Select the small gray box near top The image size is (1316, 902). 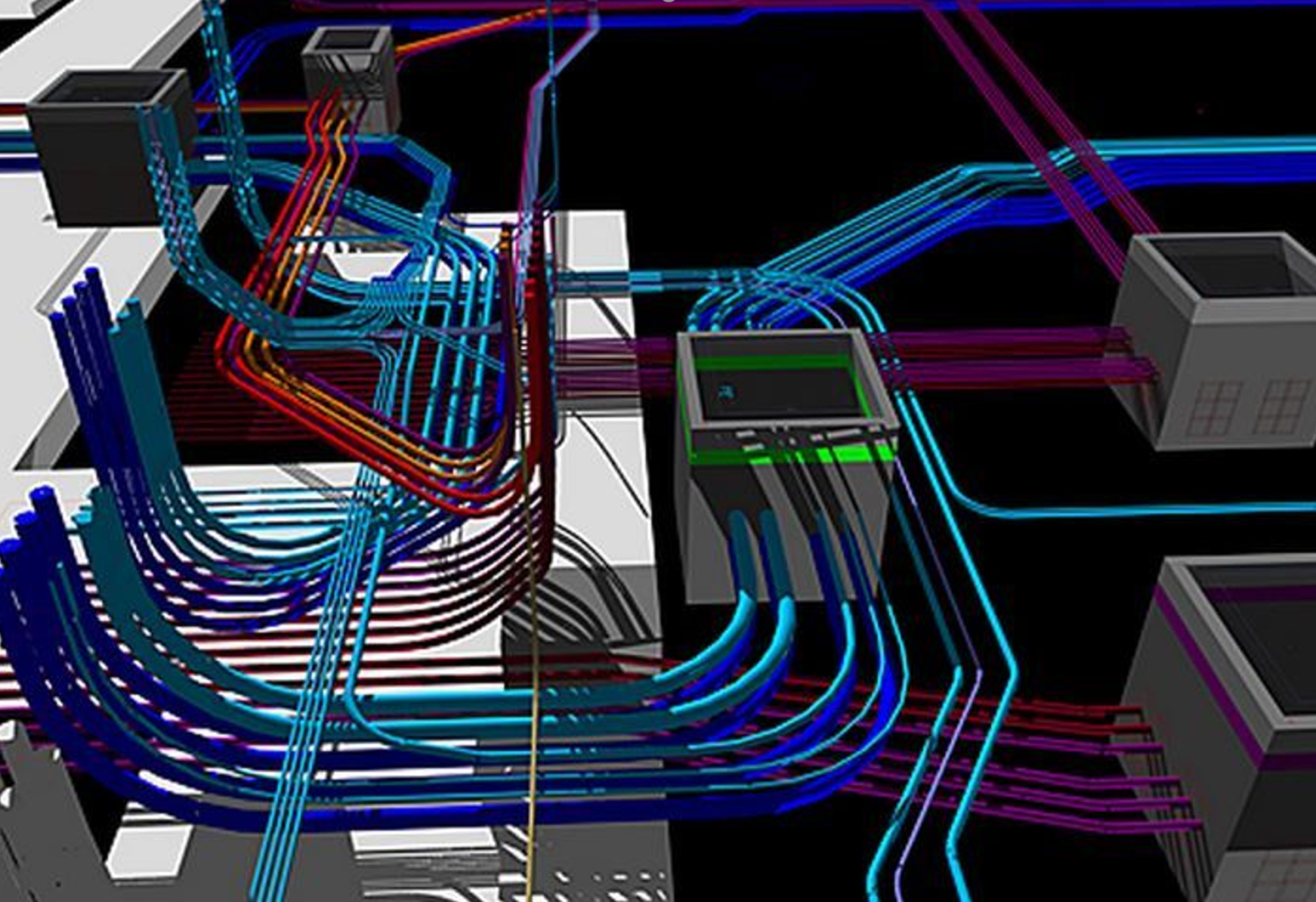tap(351, 77)
